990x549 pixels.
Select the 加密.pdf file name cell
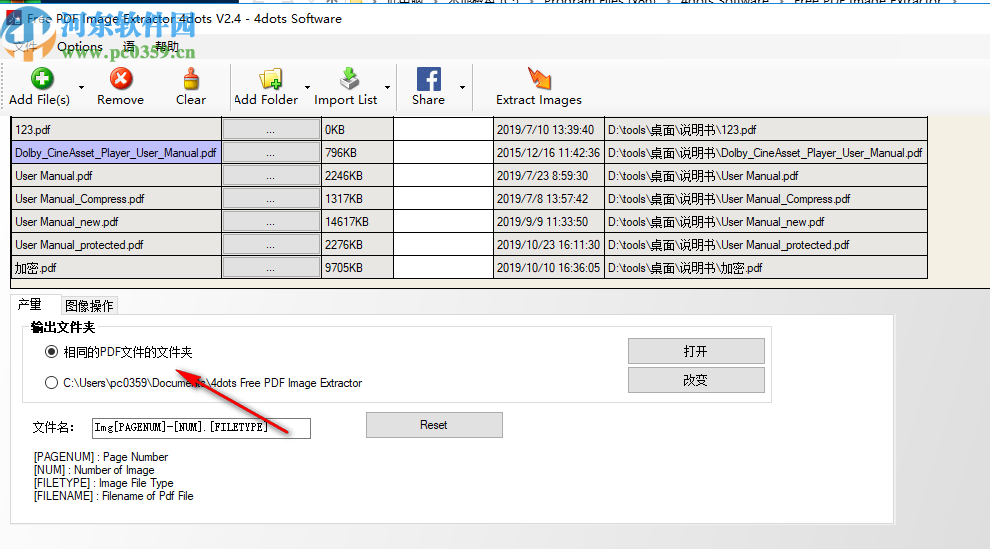[117, 268]
